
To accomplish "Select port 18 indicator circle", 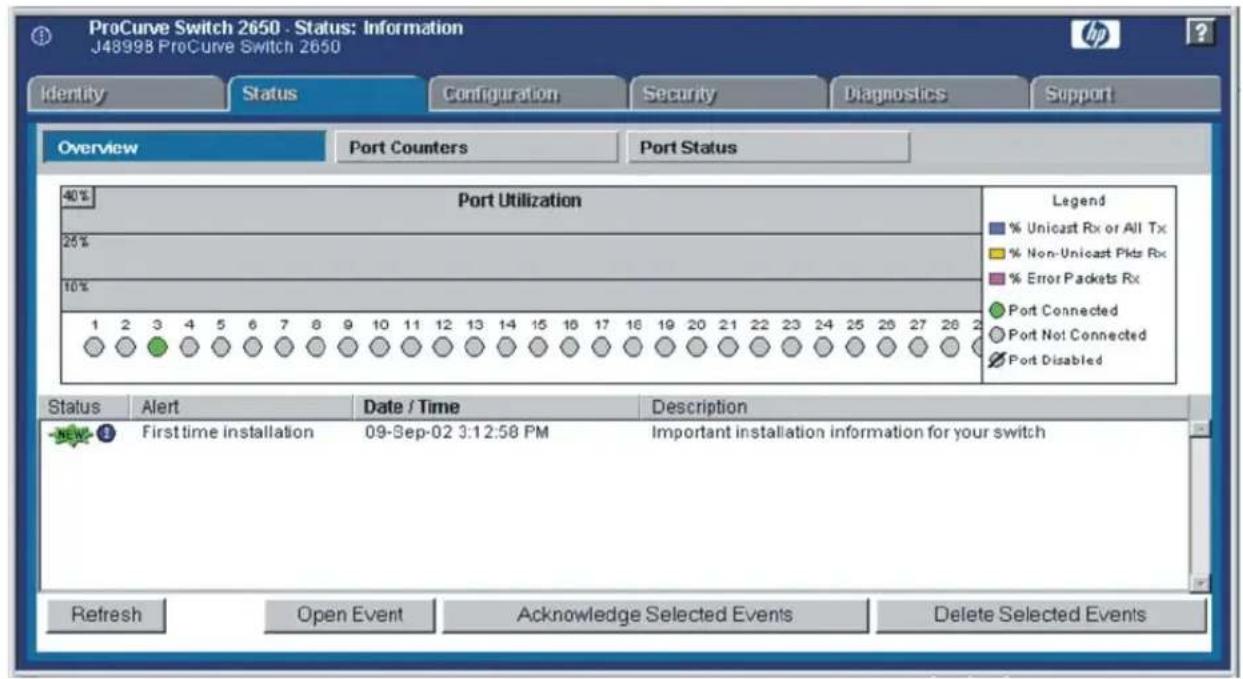I will [633, 347].
